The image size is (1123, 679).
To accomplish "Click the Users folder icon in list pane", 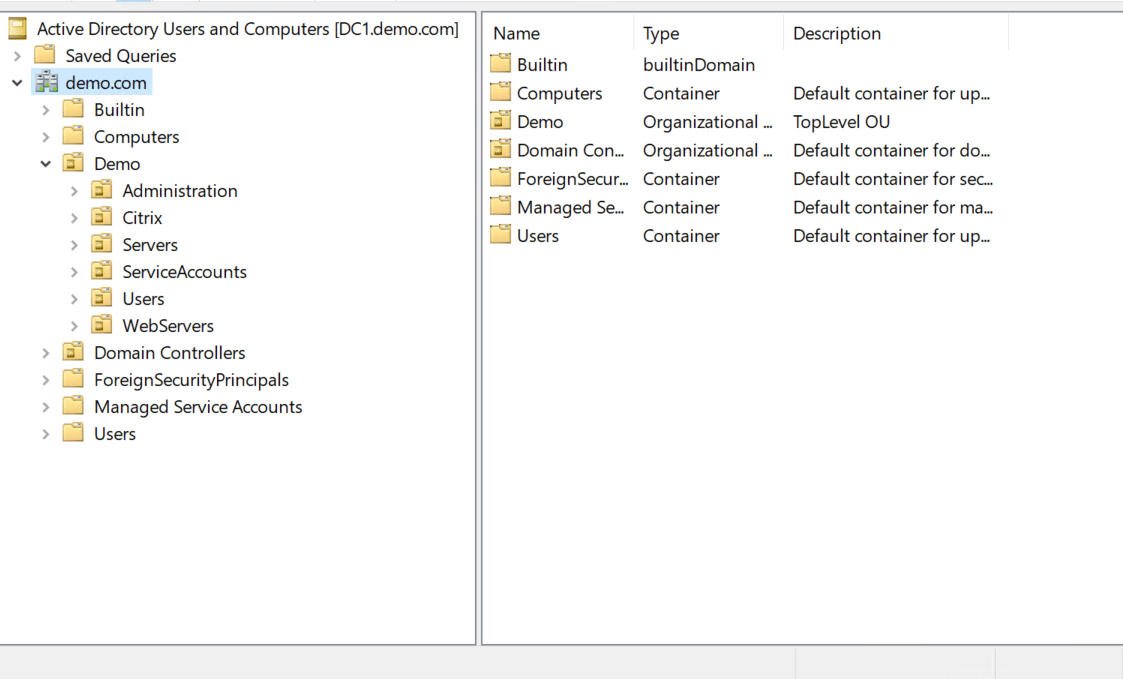I will click(x=500, y=235).
